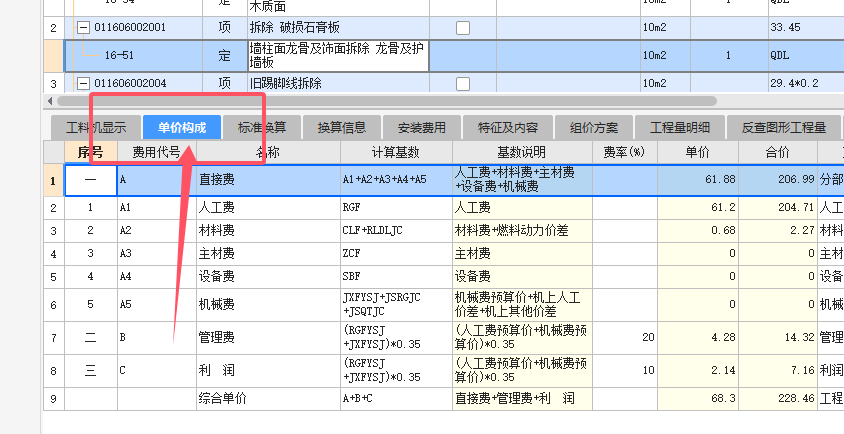Switch to the 组价方案 tab

pos(594,128)
